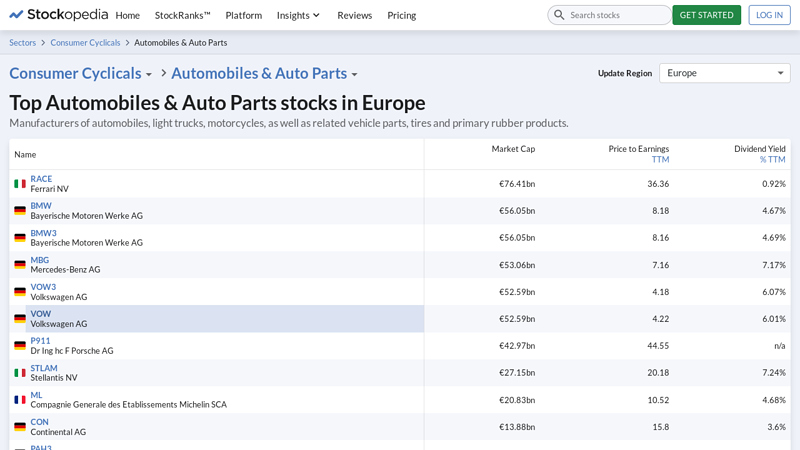Click the Germany flag beside Porsche P911
The image size is (800, 450).
pos(20,345)
